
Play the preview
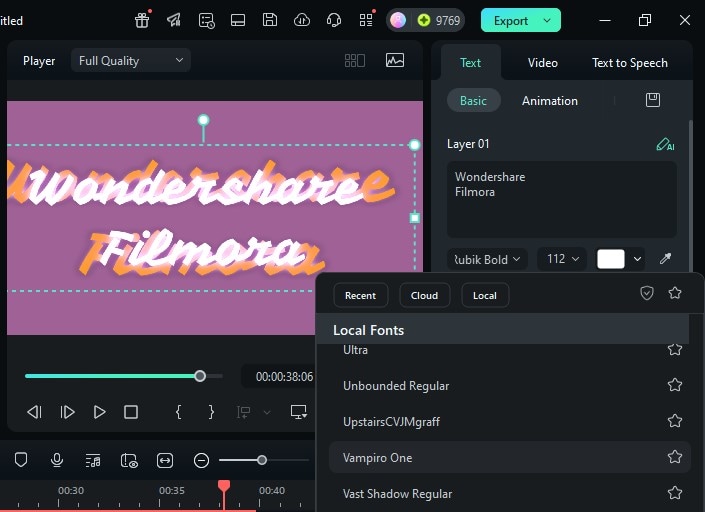(99, 412)
